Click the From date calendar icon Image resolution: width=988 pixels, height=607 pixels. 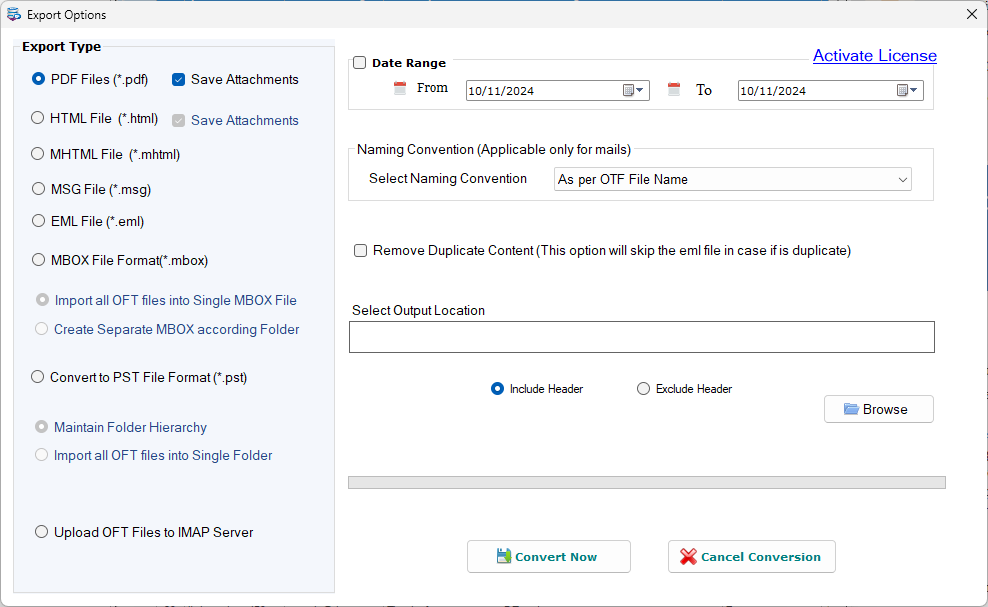point(399,88)
